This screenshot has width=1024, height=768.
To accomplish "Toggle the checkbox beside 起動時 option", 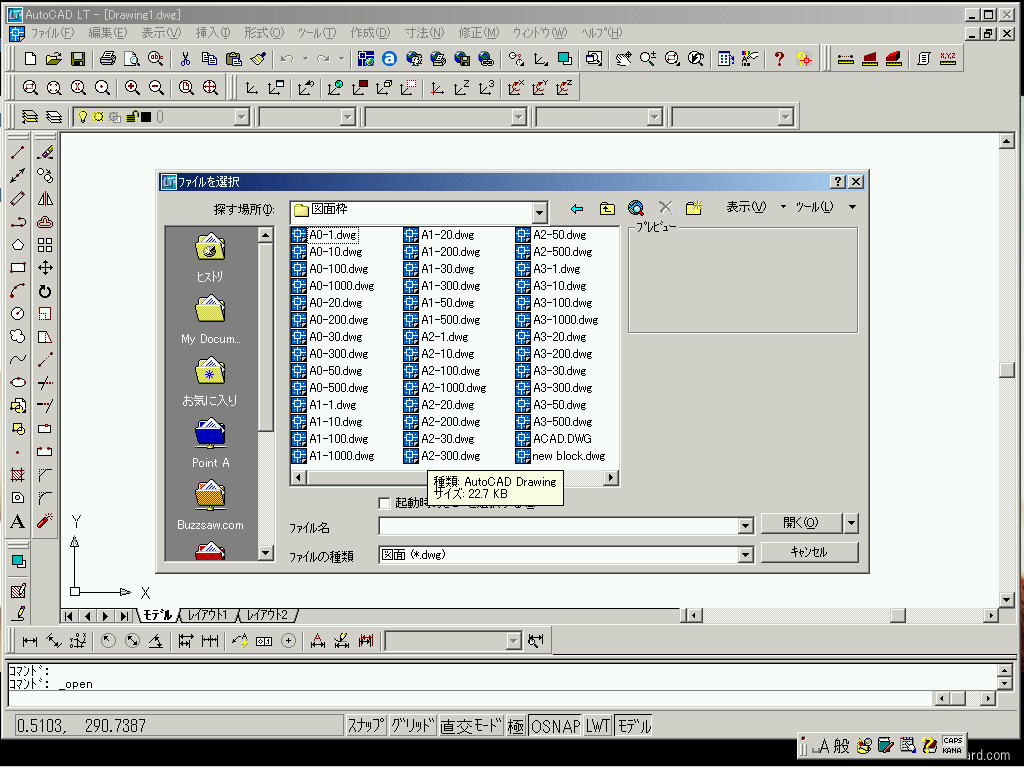I will tap(385, 503).
